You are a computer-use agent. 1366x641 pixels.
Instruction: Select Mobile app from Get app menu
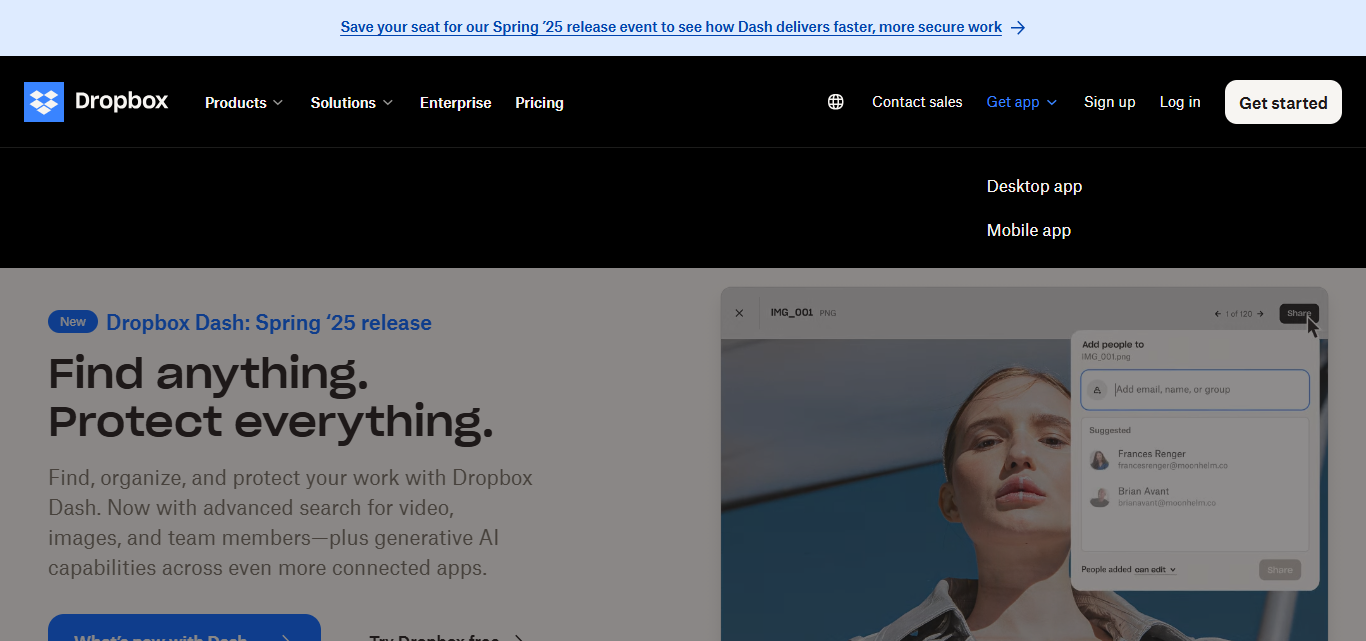(1029, 230)
